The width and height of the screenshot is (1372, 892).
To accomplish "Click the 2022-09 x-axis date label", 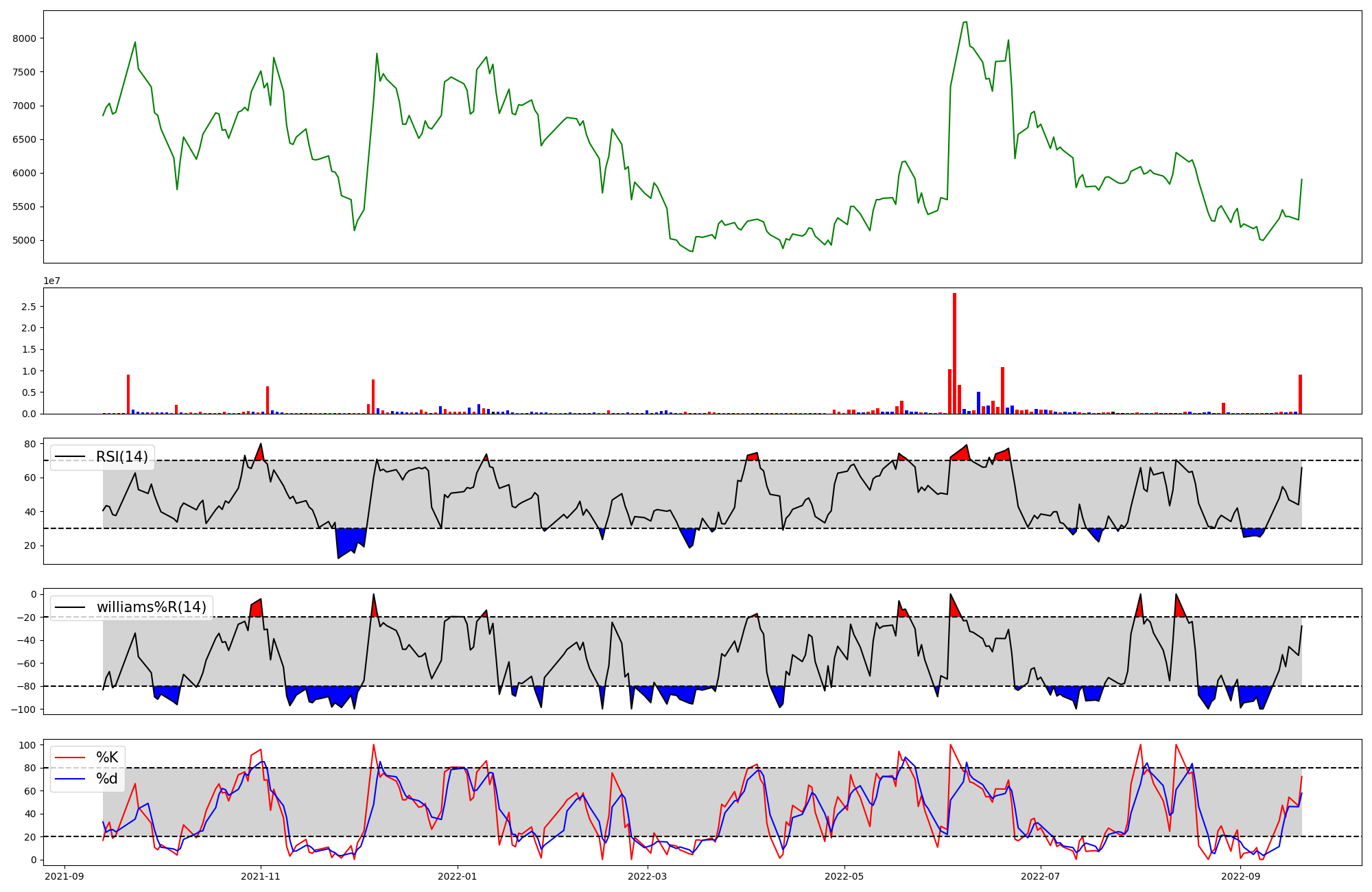I will tap(1240, 876).
